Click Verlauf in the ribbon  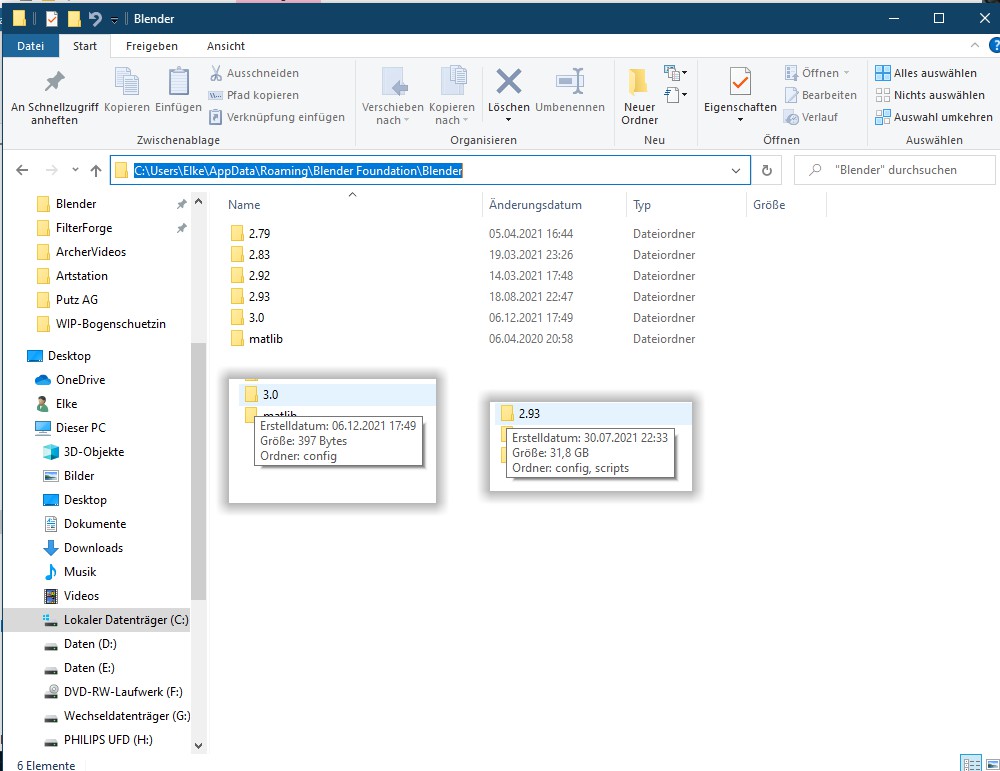click(811, 117)
